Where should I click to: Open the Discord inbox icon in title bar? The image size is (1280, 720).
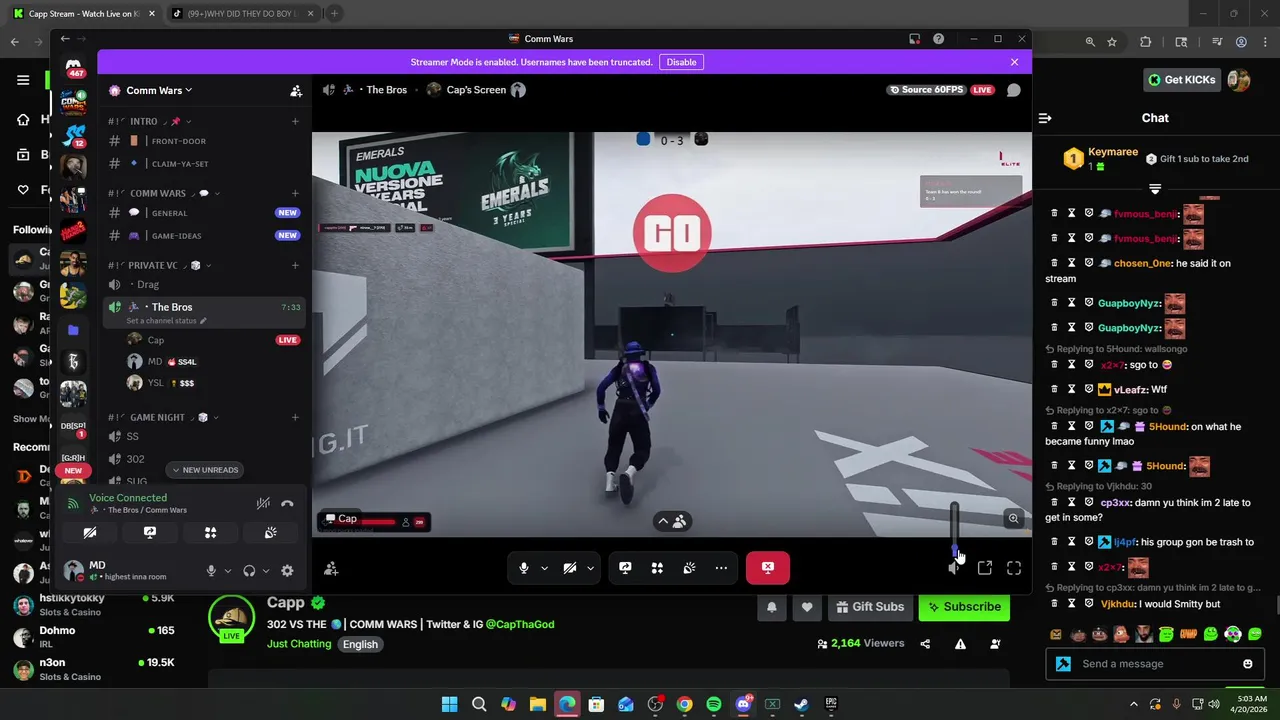point(914,39)
